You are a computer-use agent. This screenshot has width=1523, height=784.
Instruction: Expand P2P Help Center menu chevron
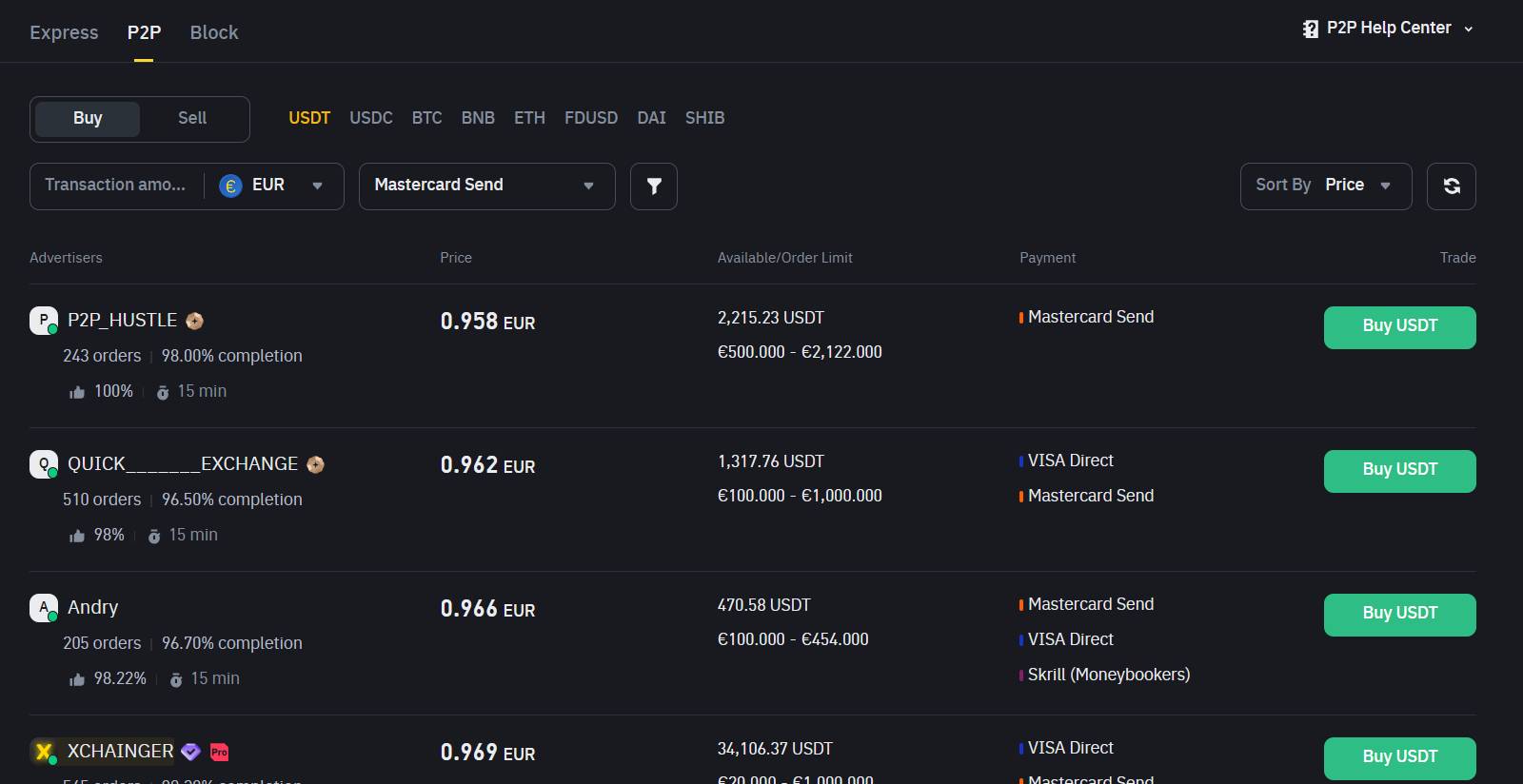pyautogui.click(x=1469, y=29)
